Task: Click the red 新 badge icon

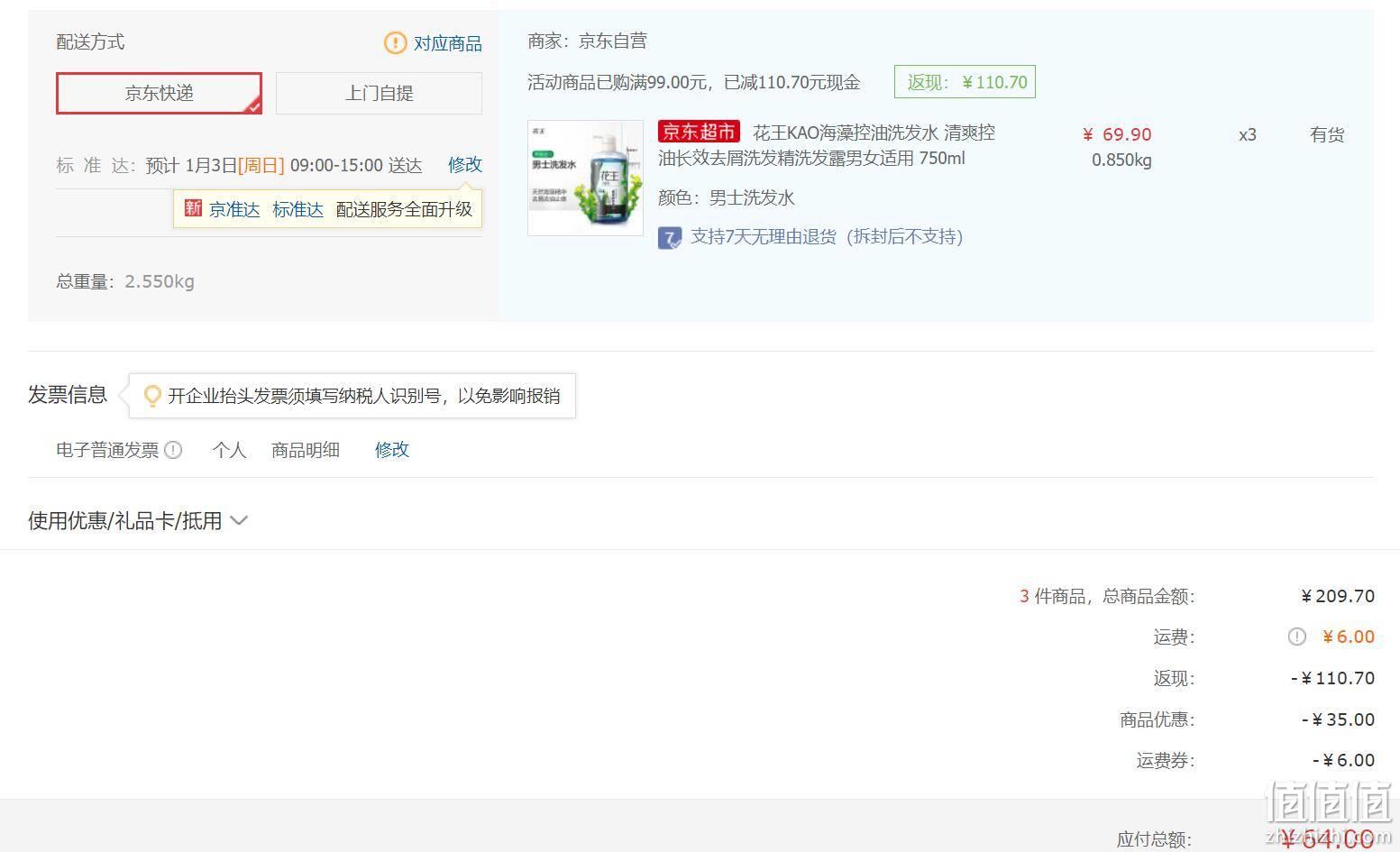Action: click(x=193, y=208)
